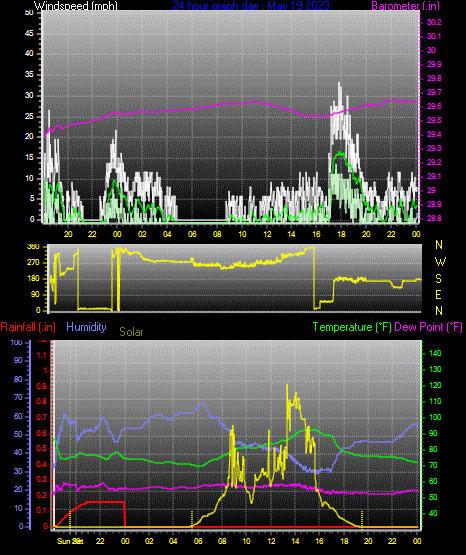Click the '30.1' barometer axis value
This screenshot has height=555, width=466.
[434, 36]
